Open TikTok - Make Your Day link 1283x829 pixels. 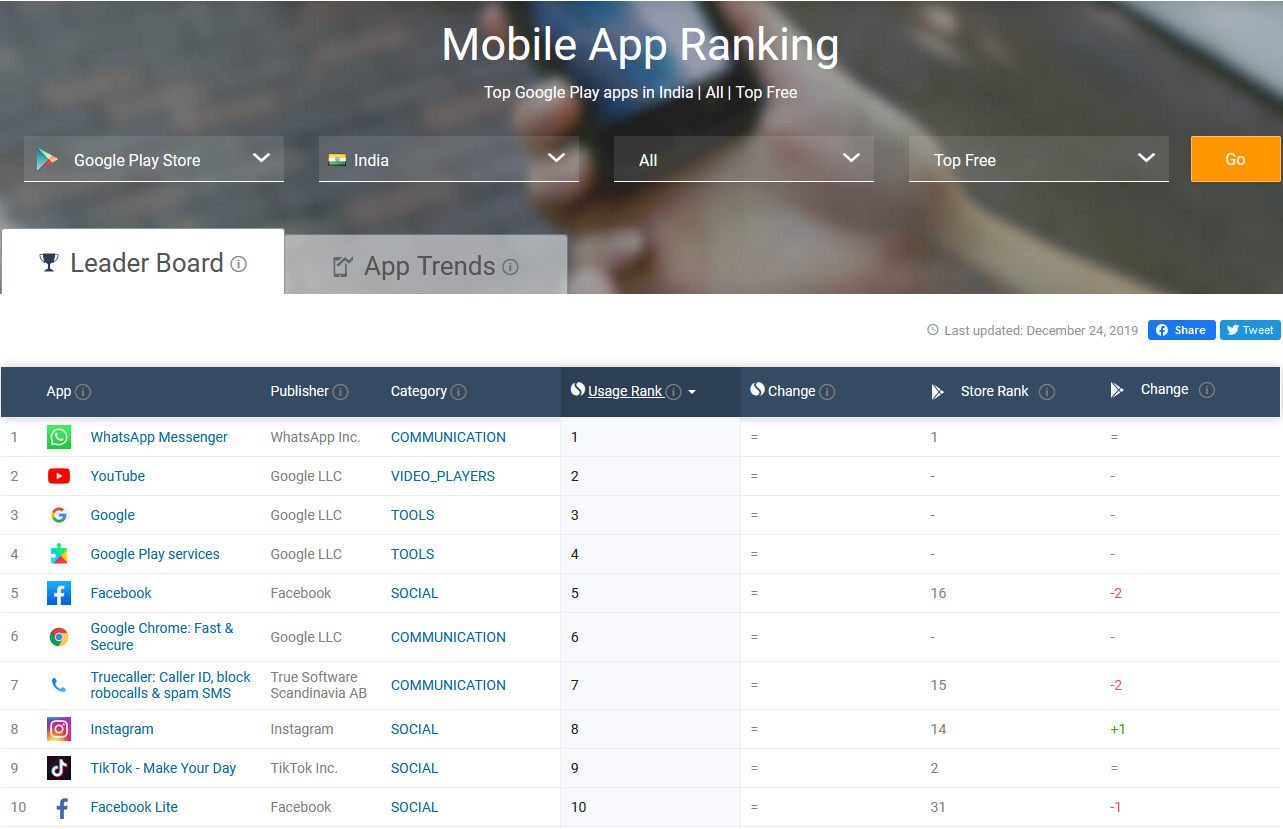(x=163, y=768)
